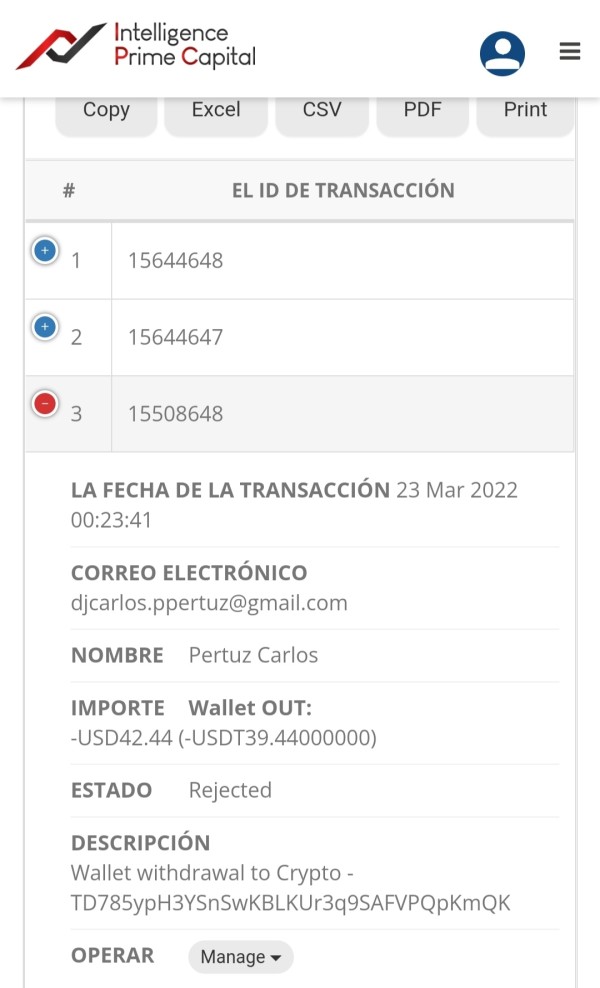Open the Manage dropdown
Viewport: 600px width, 988px height.
click(240, 957)
